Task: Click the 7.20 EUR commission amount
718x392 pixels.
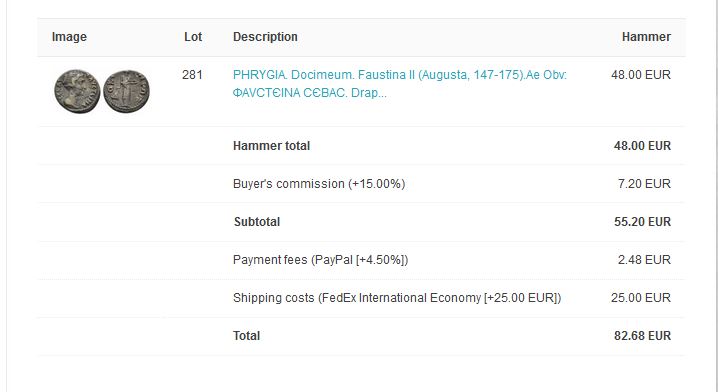Action: point(644,184)
